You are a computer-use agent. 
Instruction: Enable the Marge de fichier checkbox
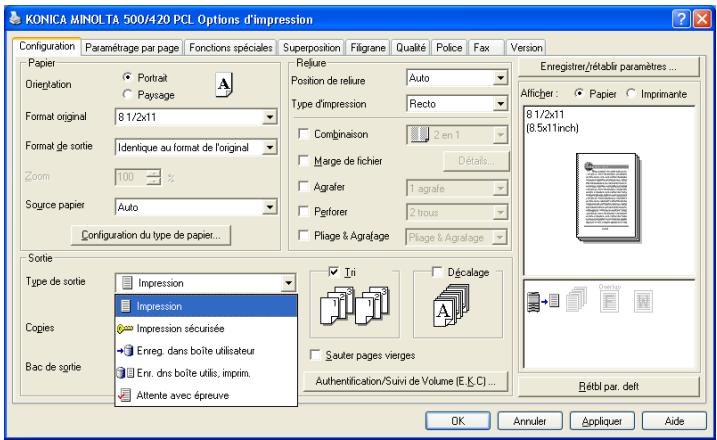click(x=303, y=160)
